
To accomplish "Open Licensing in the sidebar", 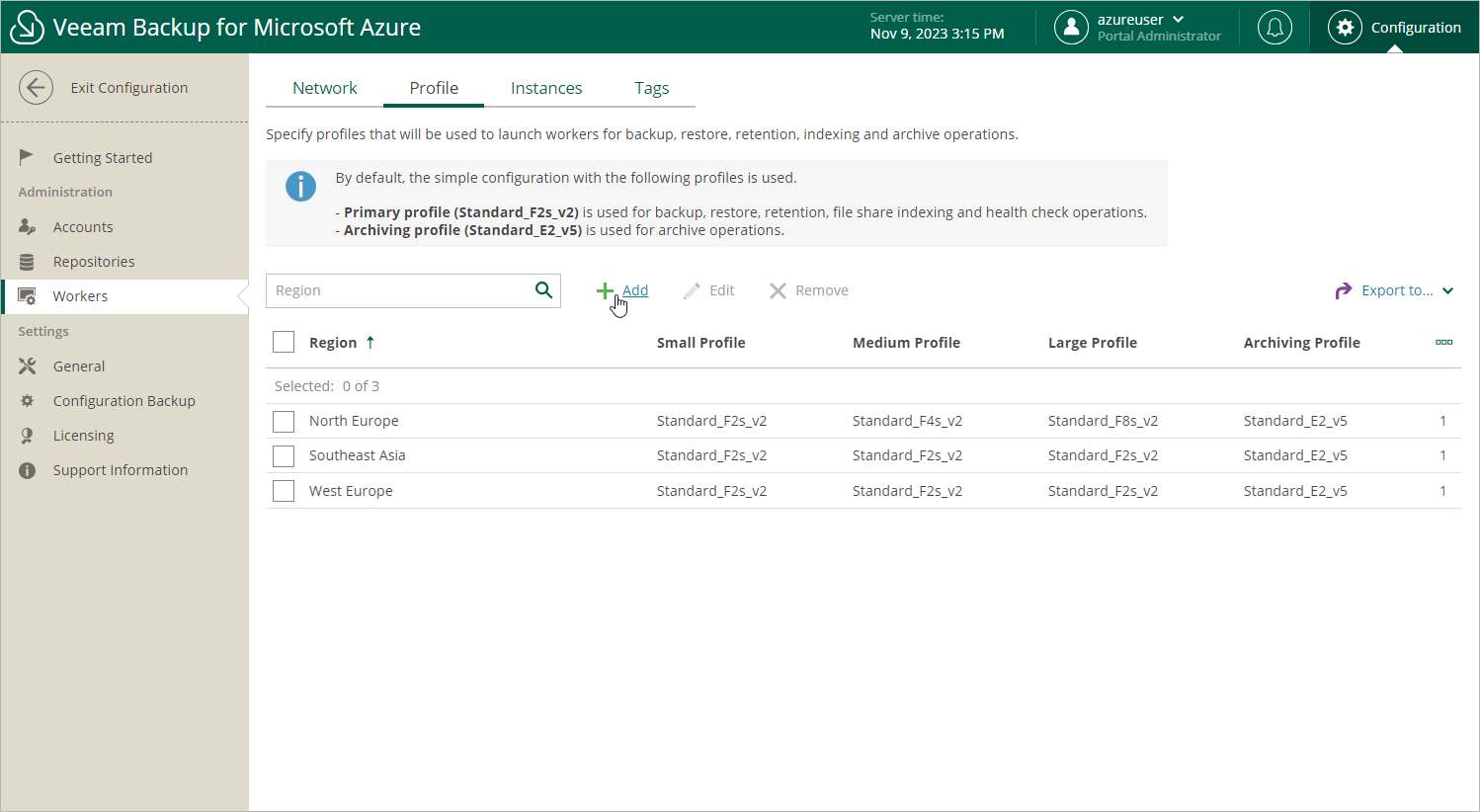I will 84,436.
